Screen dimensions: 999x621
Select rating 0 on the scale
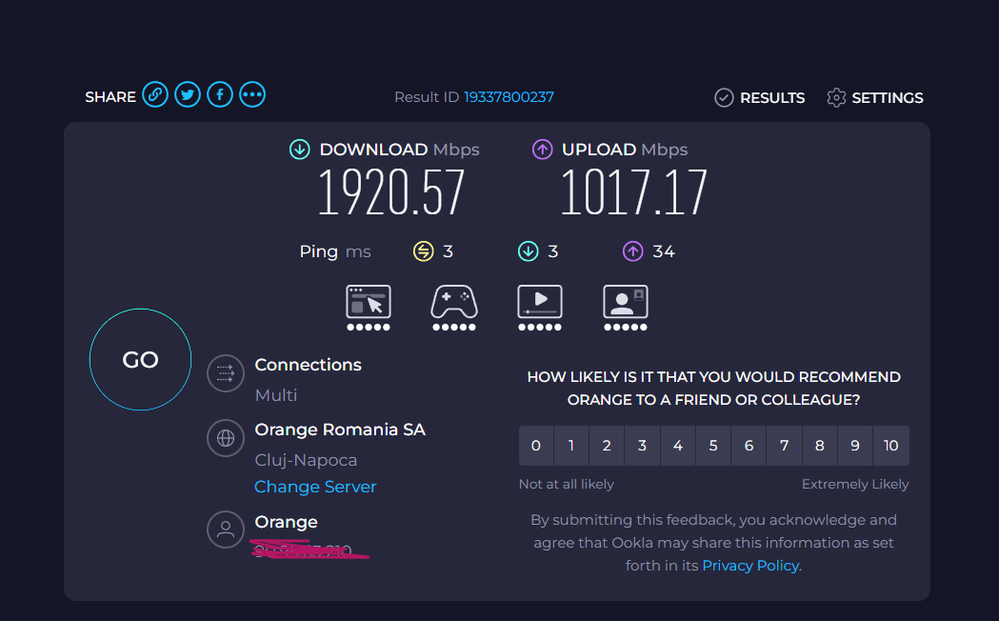click(536, 445)
